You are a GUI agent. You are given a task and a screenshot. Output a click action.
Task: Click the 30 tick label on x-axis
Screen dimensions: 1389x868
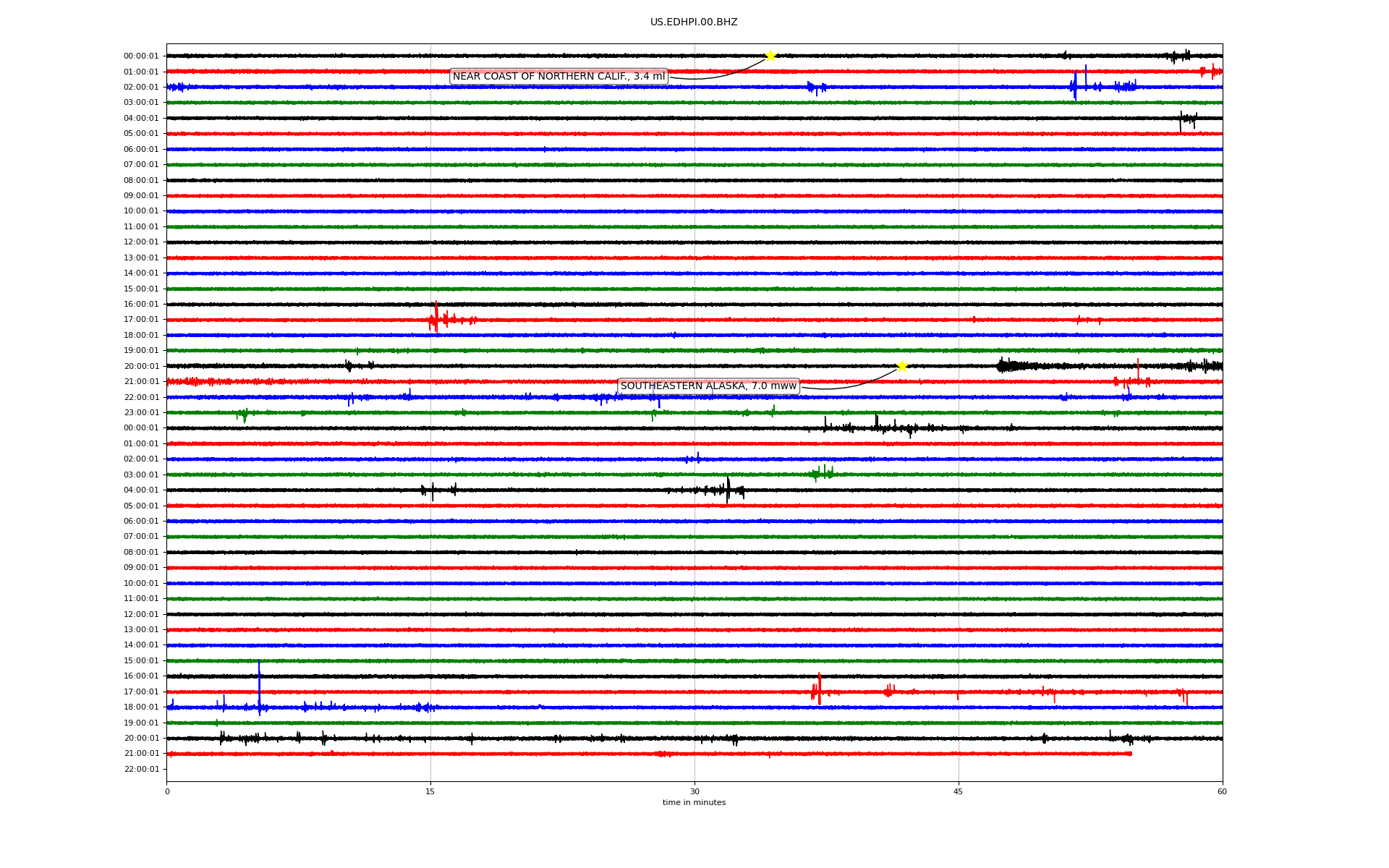(x=694, y=791)
